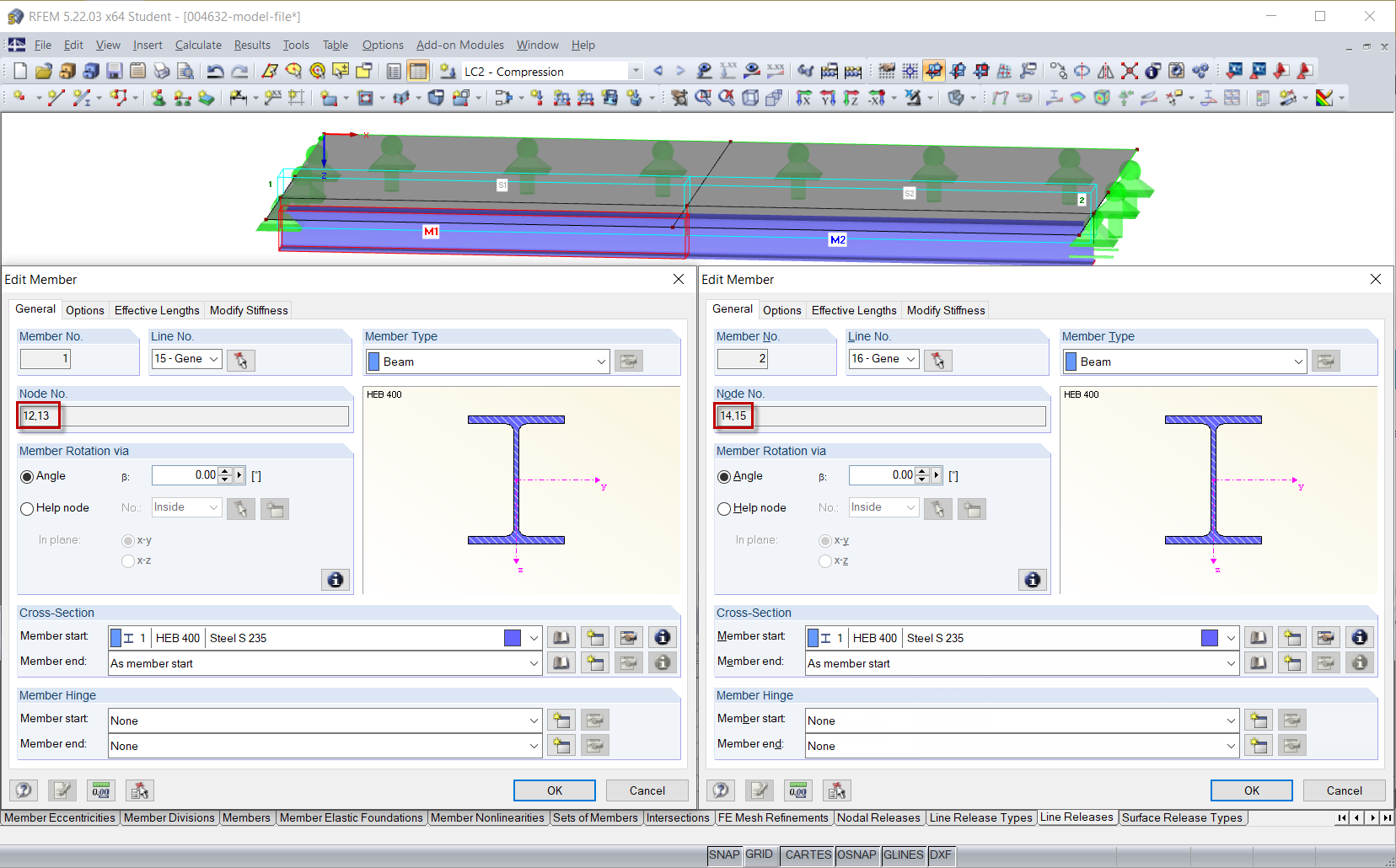Confirm Member 1 dialog with OK
Image resolution: width=1396 pixels, height=868 pixels.
555,790
